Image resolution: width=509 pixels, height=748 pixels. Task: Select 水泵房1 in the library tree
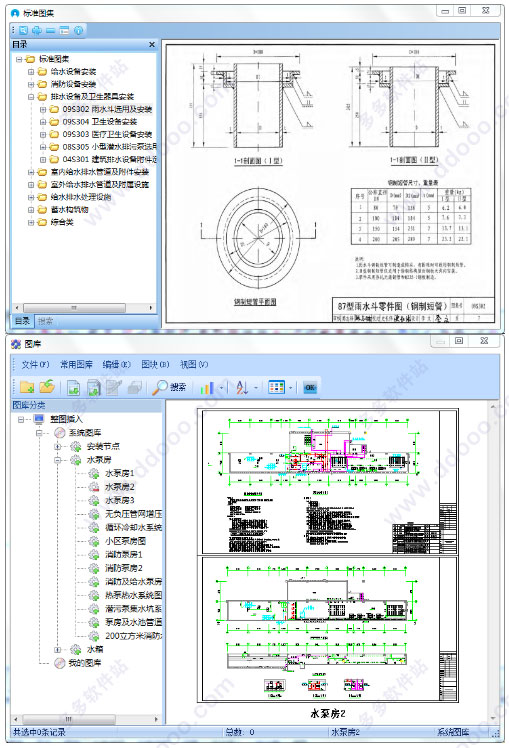pyautogui.click(x=119, y=473)
